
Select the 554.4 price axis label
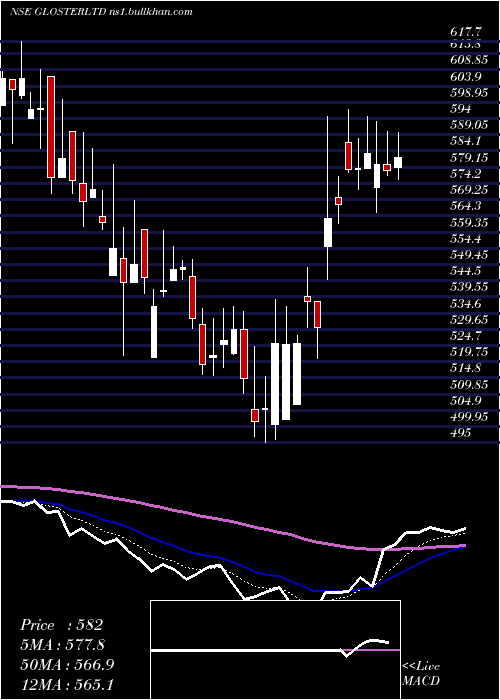(466, 238)
